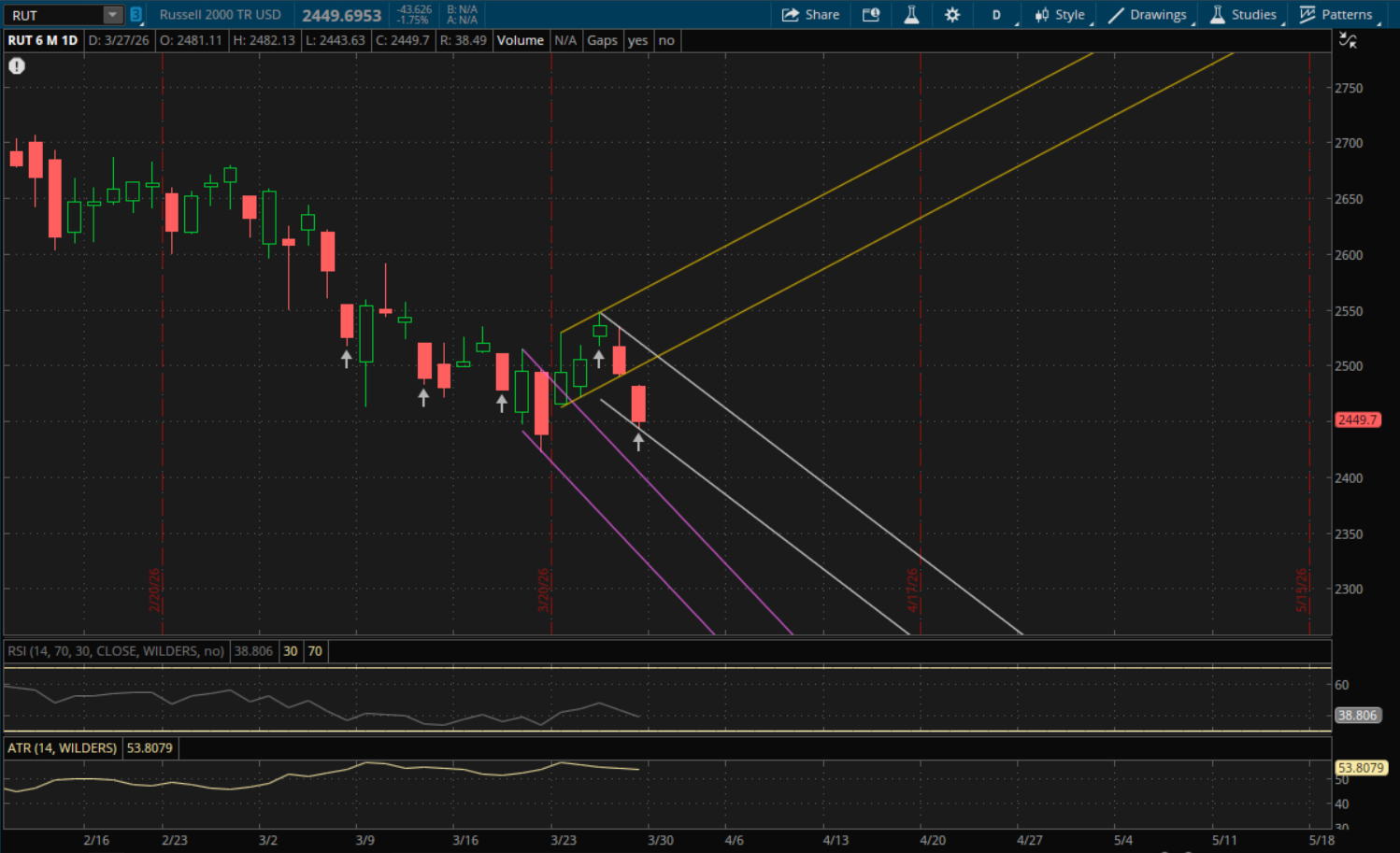1400x853 pixels.
Task: Click the collapse chart arrows icon
Action: click(x=1348, y=40)
